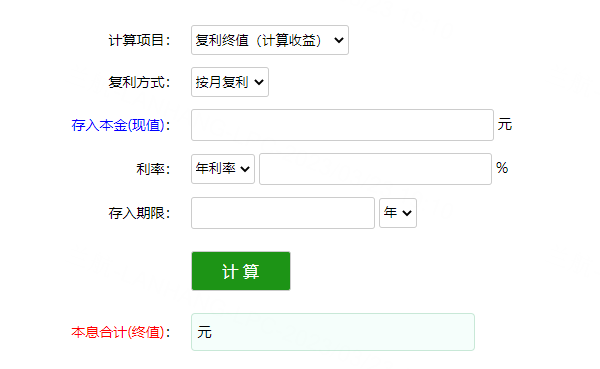Image resolution: width=600 pixels, height=369 pixels.
Task: Click the chevron arrow beside 复利终值（计算收益）
Action: click(339, 40)
